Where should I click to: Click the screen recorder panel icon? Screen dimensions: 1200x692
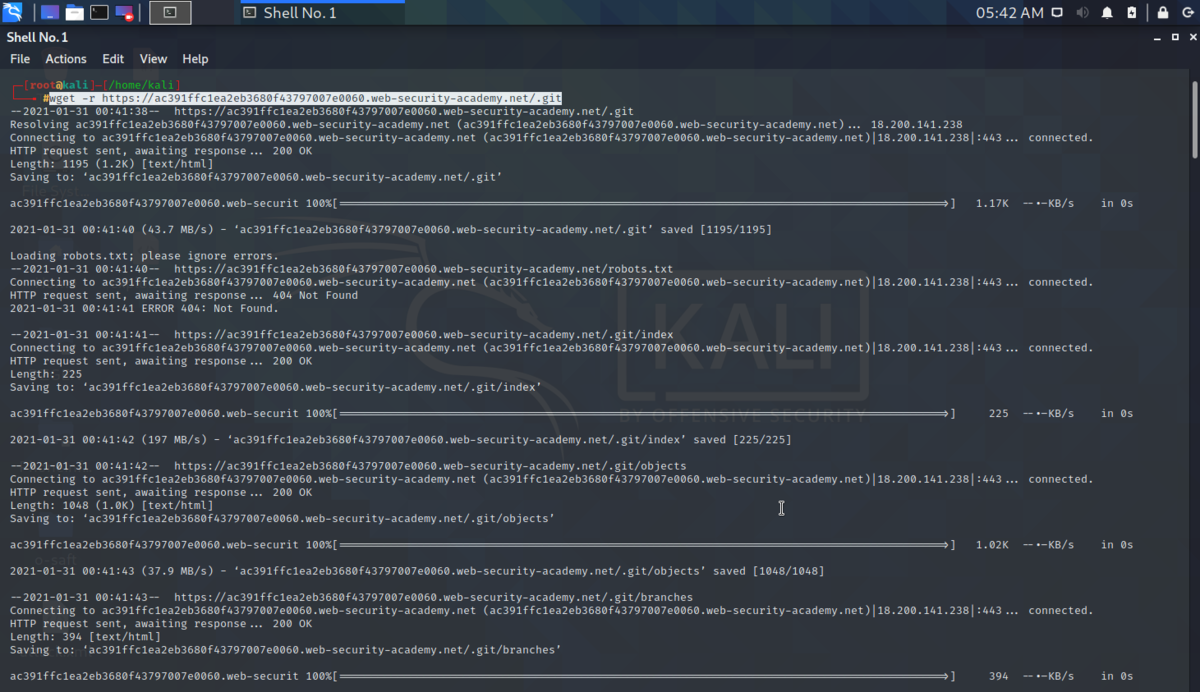(124, 13)
